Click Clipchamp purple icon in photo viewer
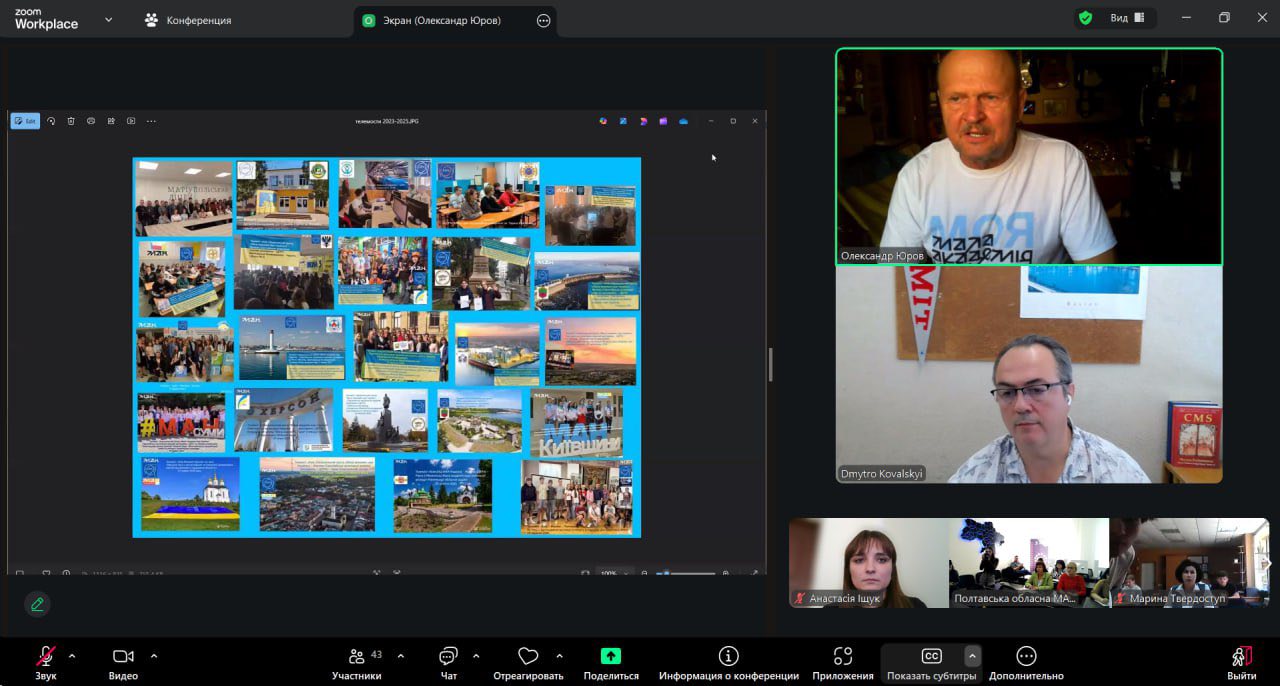Image resolution: width=1280 pixels, height=686 pixels. [x=663, y=121]
